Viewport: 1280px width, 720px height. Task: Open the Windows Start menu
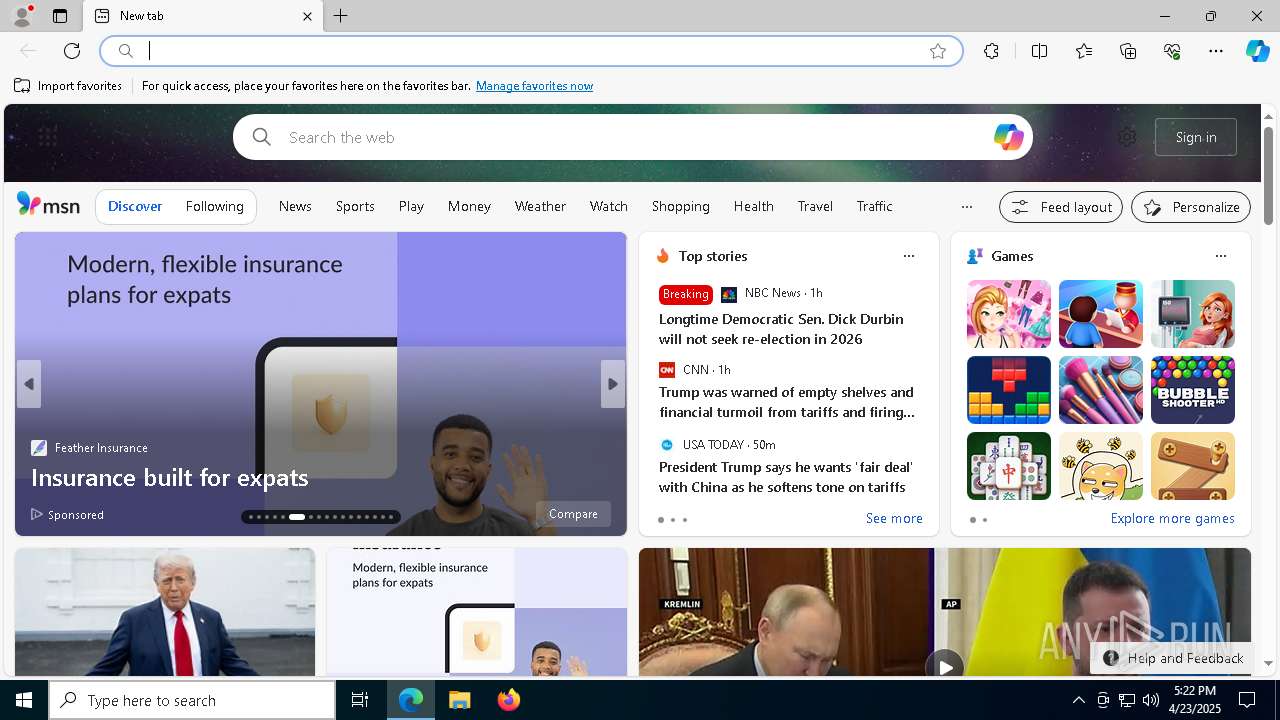(x=24, y=700)
